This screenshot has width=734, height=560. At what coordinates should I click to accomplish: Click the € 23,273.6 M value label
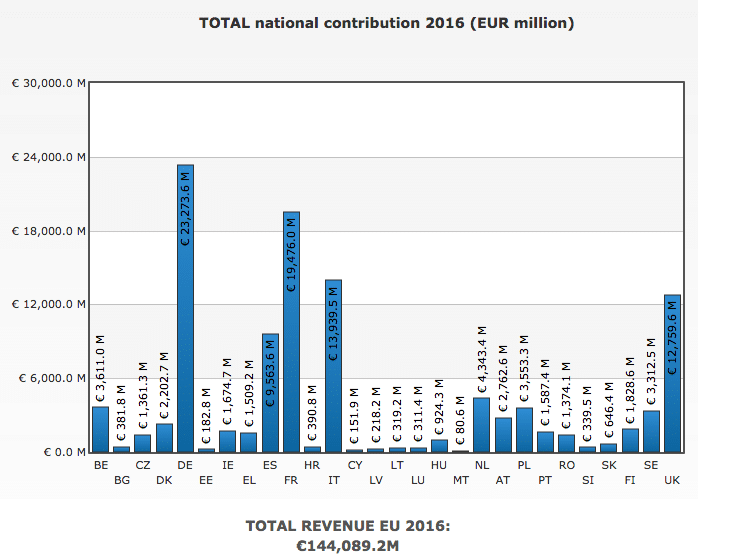(x=185, y=207)
